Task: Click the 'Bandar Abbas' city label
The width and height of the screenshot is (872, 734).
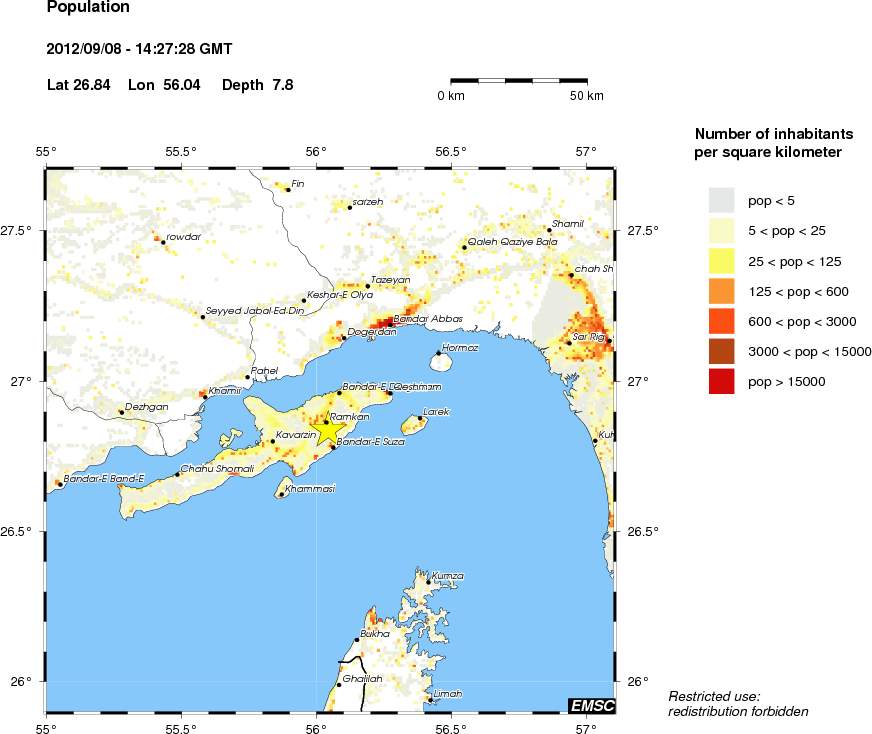Action: [428, 319]
